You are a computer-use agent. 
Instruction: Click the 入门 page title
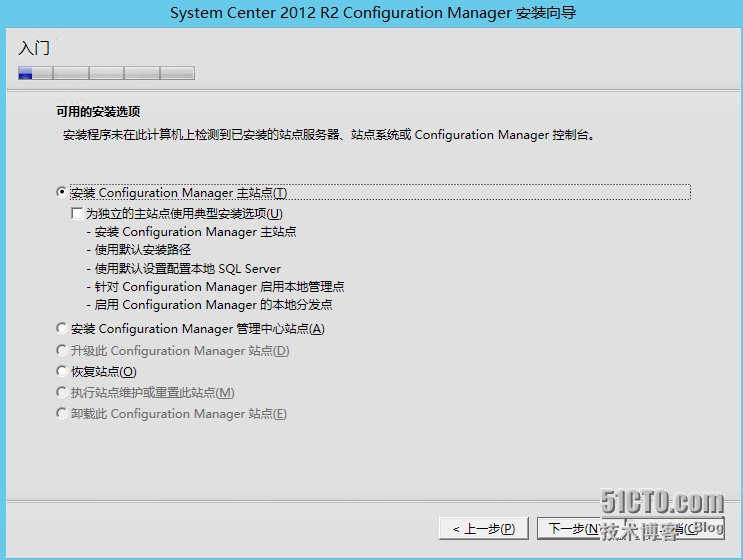pos(34,48)
